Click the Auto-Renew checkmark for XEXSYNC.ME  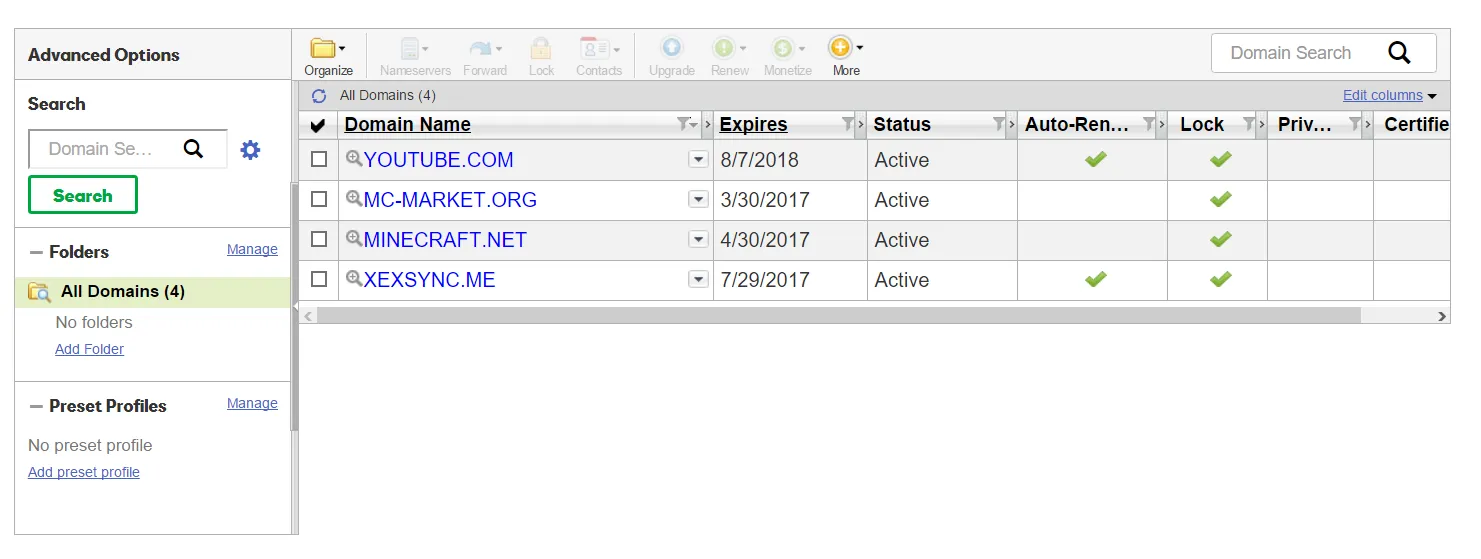pos(1096,279)
